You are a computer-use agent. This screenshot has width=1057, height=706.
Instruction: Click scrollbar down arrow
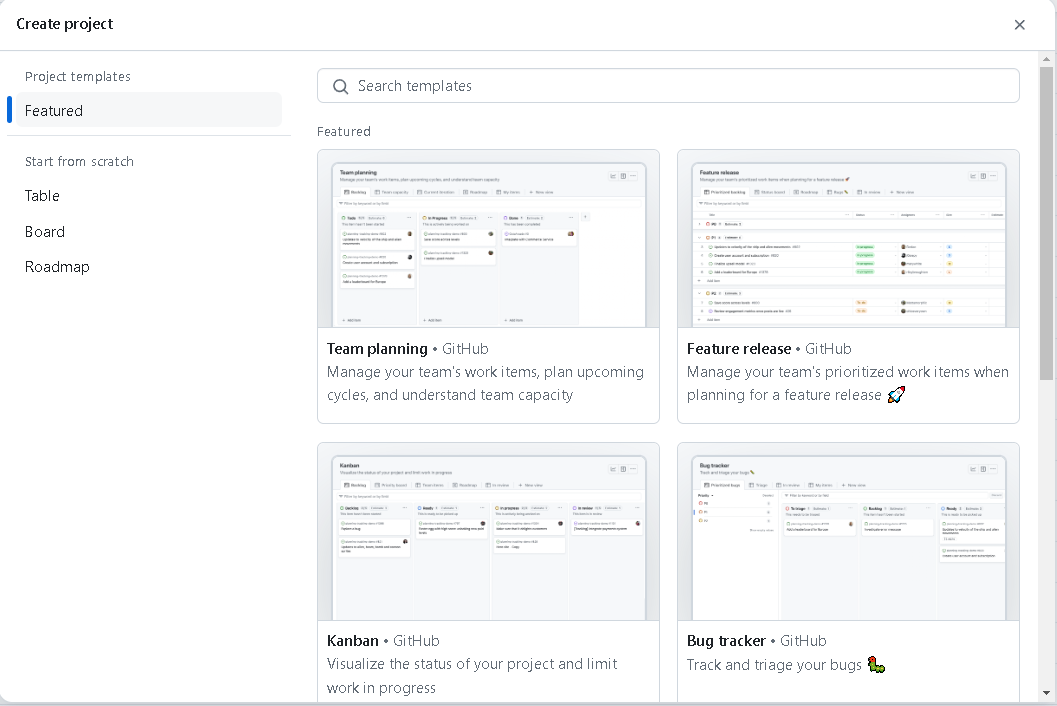coord(1046,693)
